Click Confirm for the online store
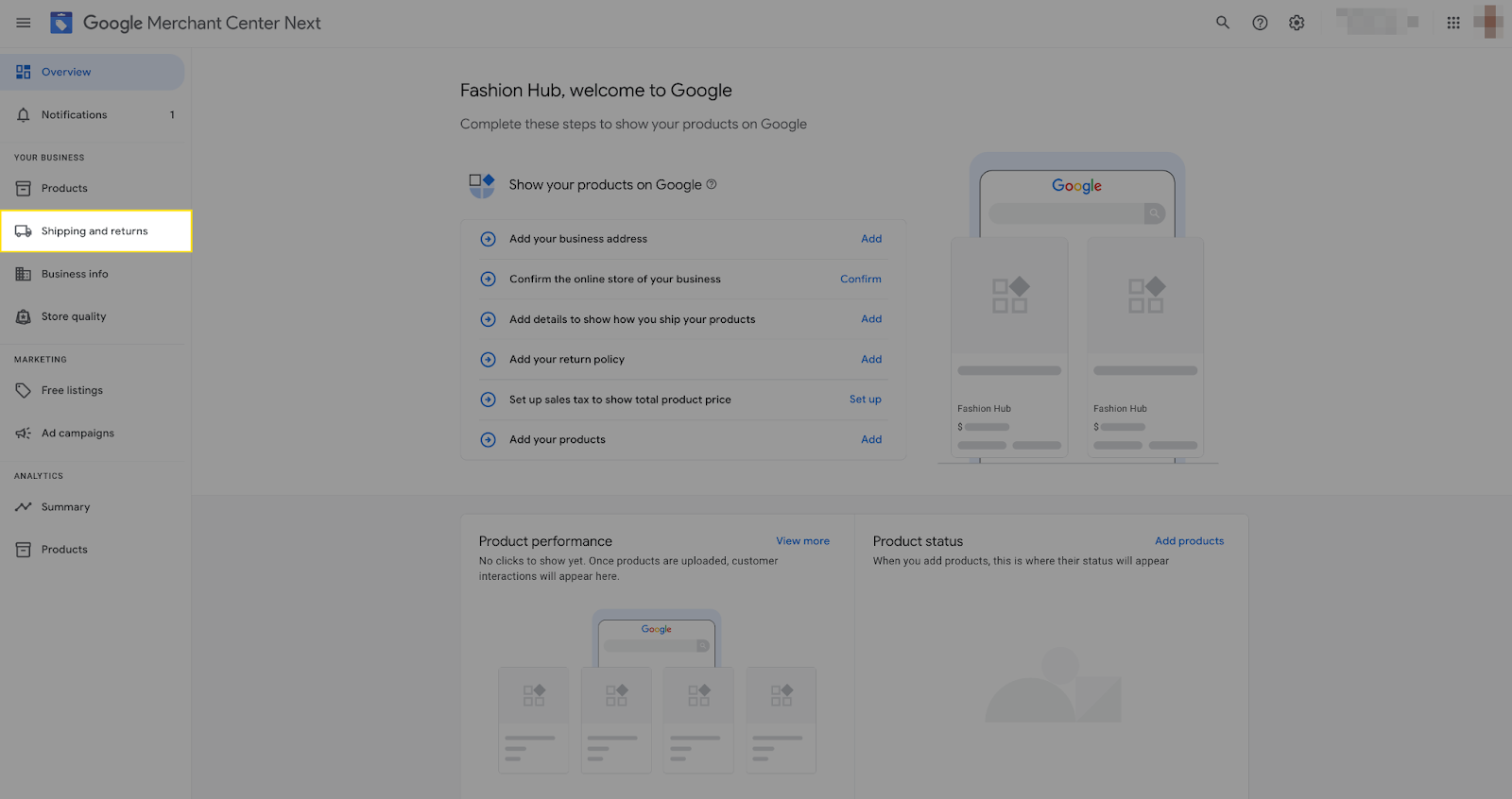This screenshot has width=1512, height=799. coord(860,280)
